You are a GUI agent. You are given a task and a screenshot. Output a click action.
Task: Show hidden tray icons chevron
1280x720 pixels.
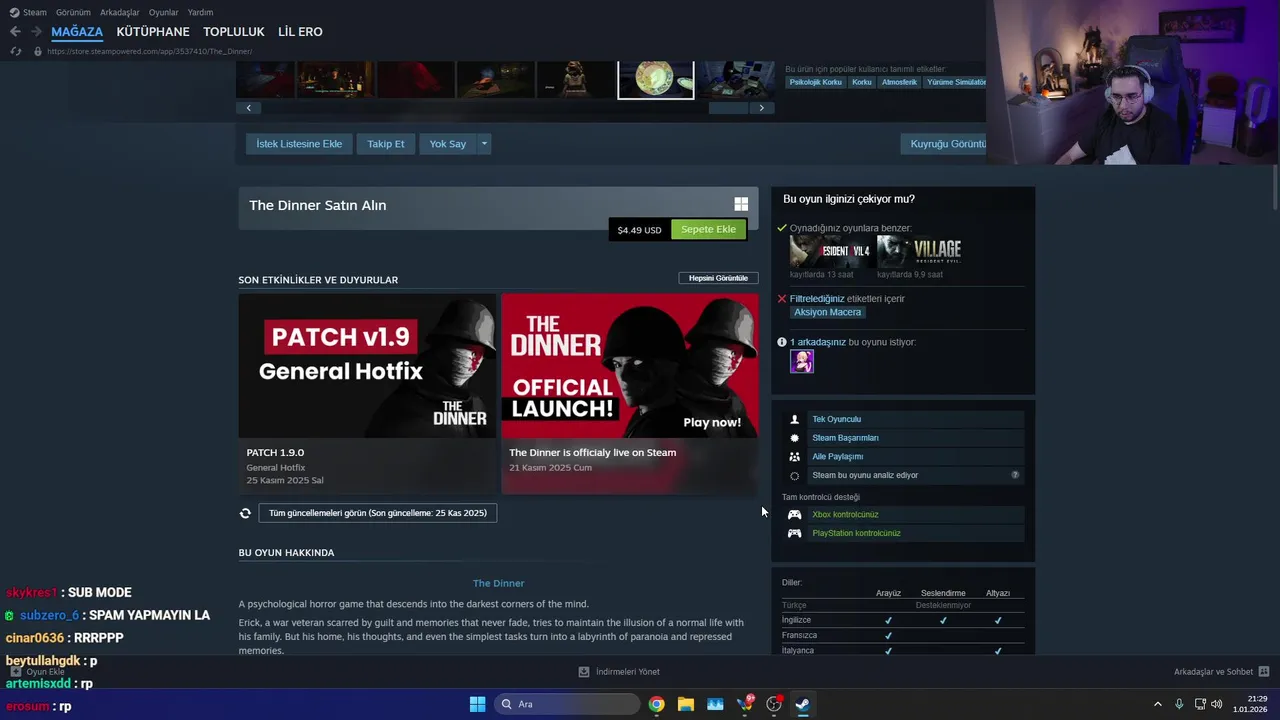(x=1158, y=704)
